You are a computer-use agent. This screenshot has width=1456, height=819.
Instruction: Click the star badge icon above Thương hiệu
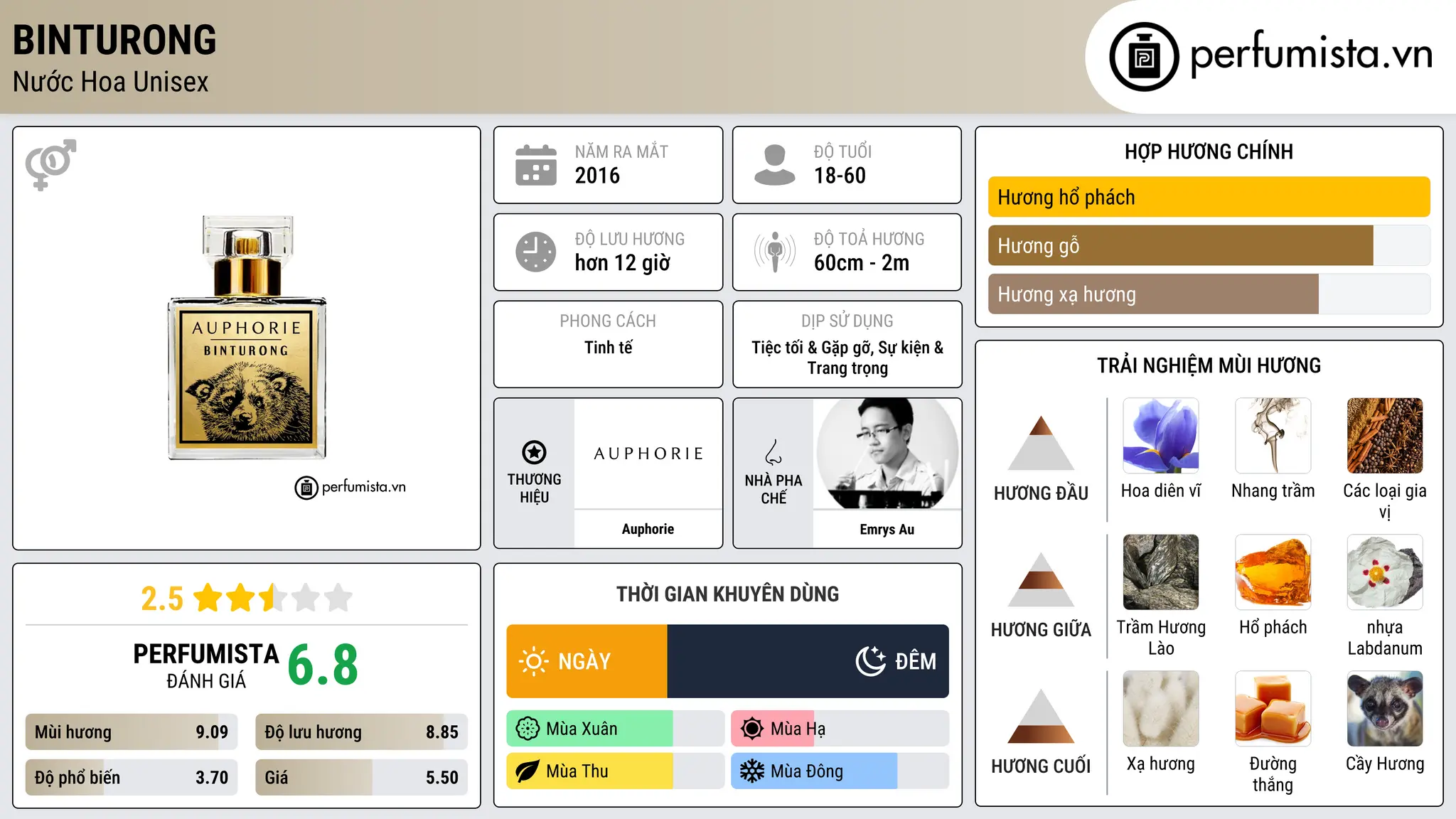(x=534, y=452)
